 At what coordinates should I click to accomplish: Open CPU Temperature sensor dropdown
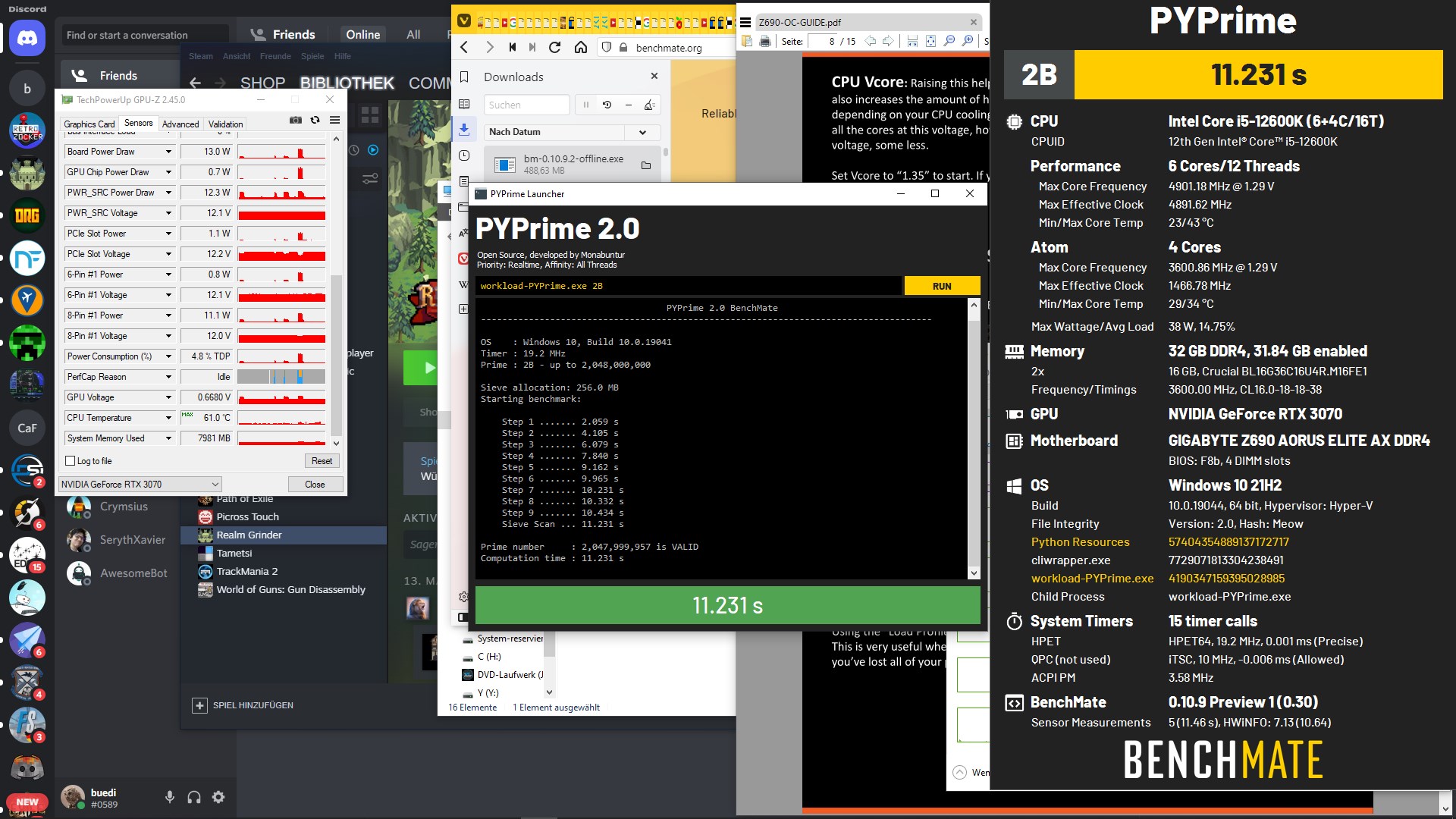[x=168, y=418]
